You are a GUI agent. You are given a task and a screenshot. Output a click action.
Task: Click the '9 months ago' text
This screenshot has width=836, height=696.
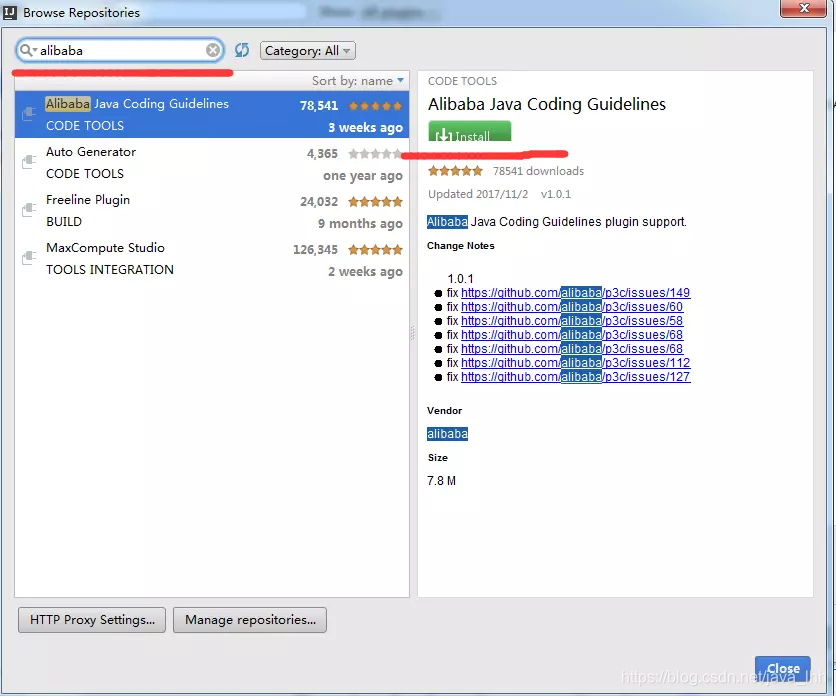(x=360, y=223)
